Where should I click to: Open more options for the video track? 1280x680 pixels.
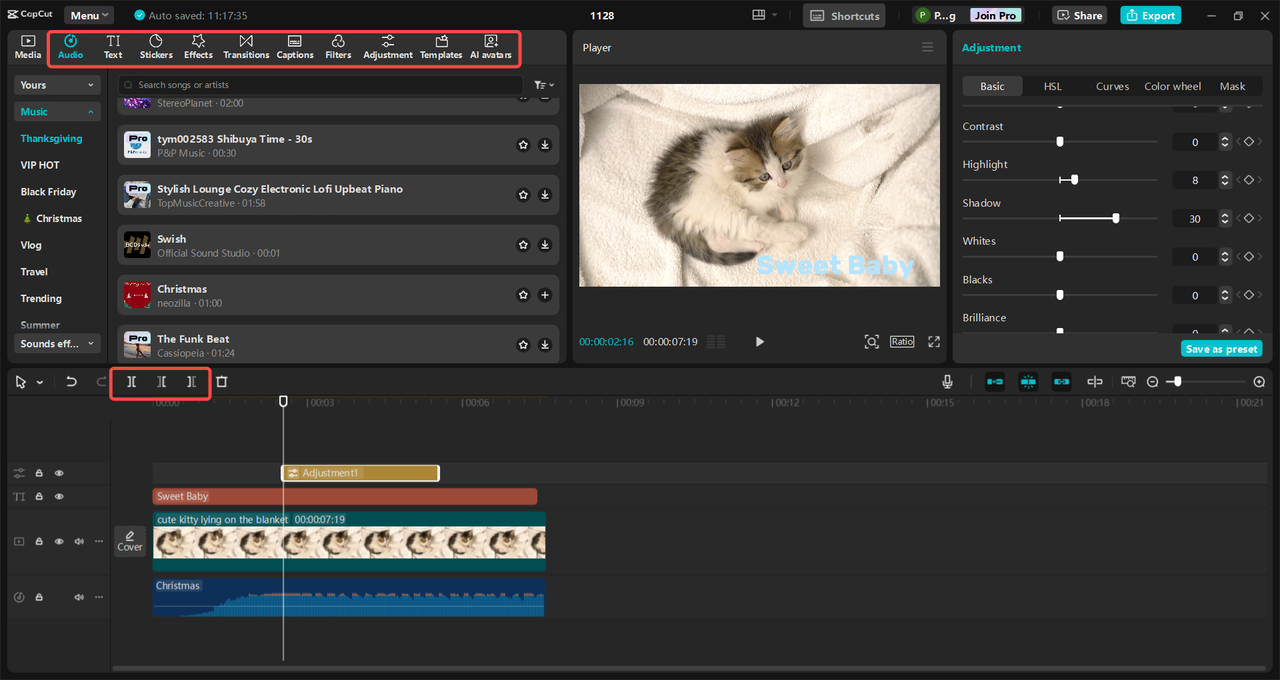click(99, 541)
